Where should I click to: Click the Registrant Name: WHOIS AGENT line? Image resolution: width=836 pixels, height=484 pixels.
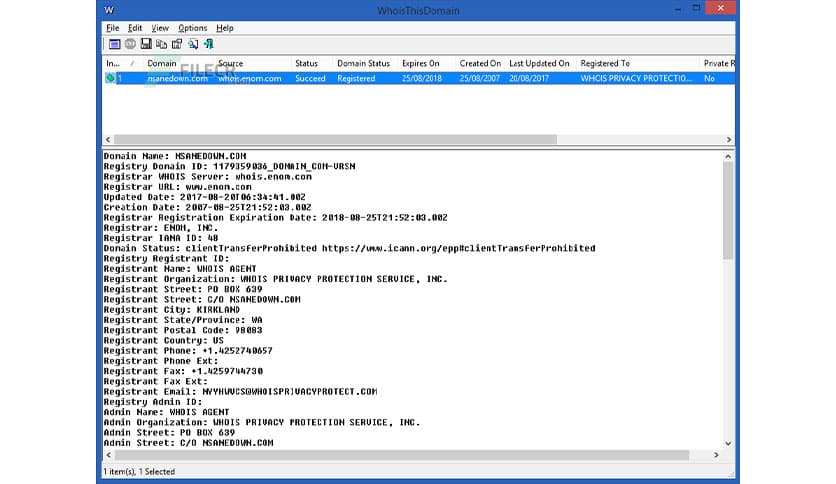click(180, 269)
